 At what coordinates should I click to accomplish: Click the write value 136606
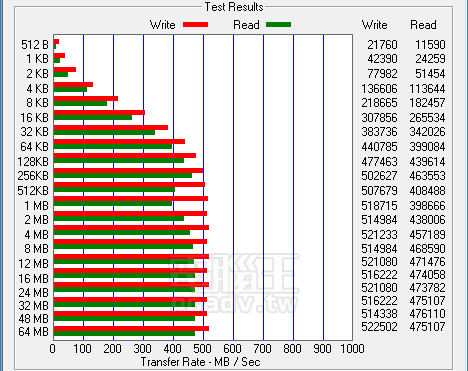380,89
